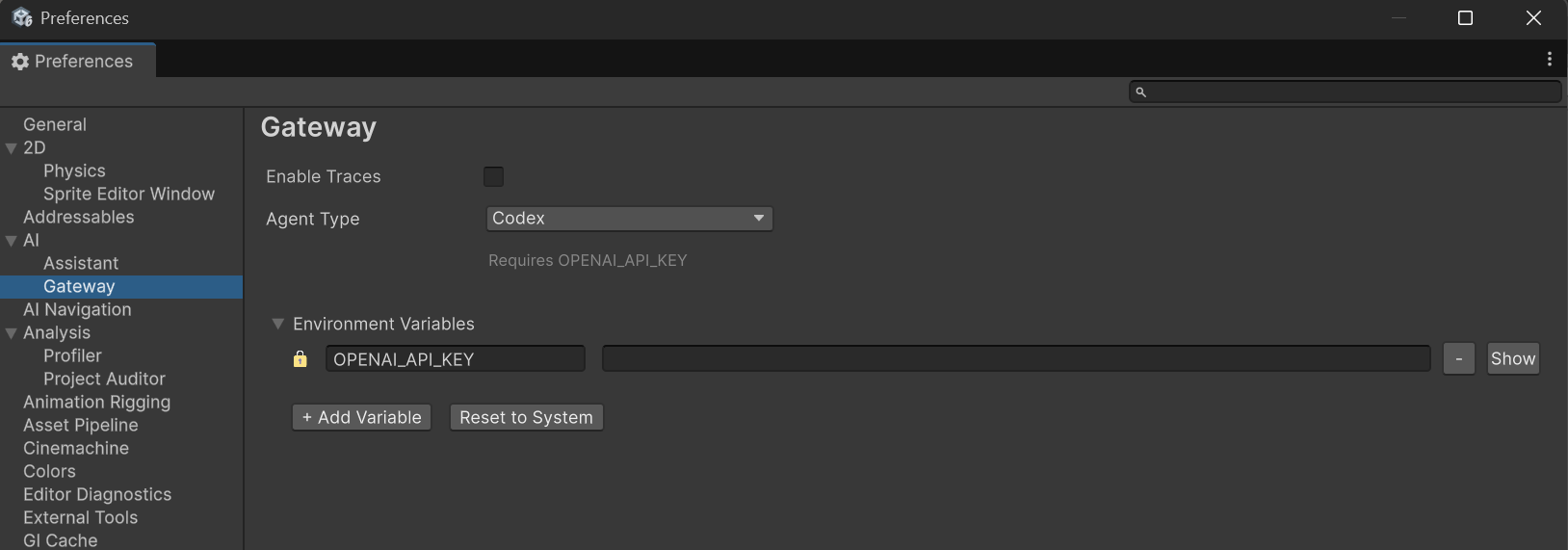Click the Reset to System button

pos(526,417)
